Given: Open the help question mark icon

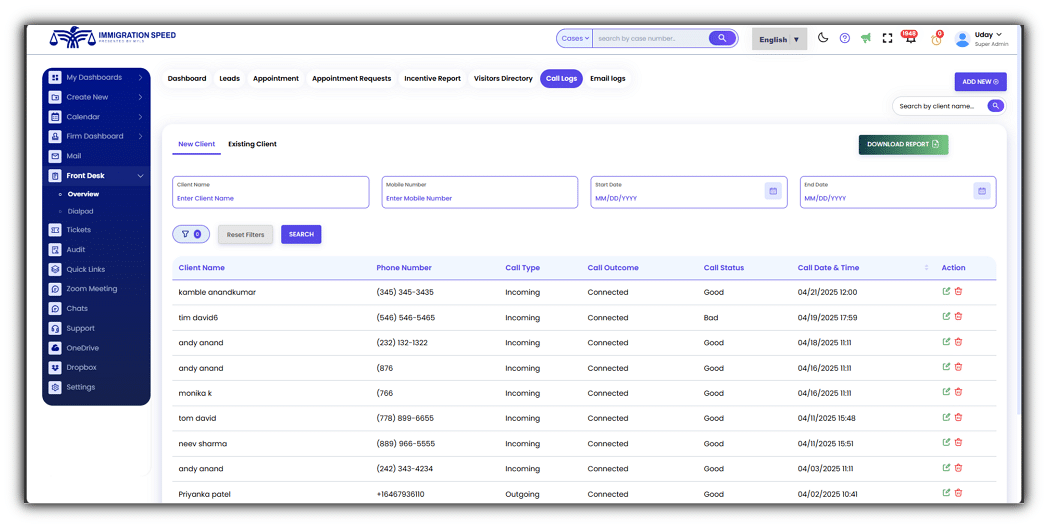Looking at the screenshot, I should click(x=845, y=38).
